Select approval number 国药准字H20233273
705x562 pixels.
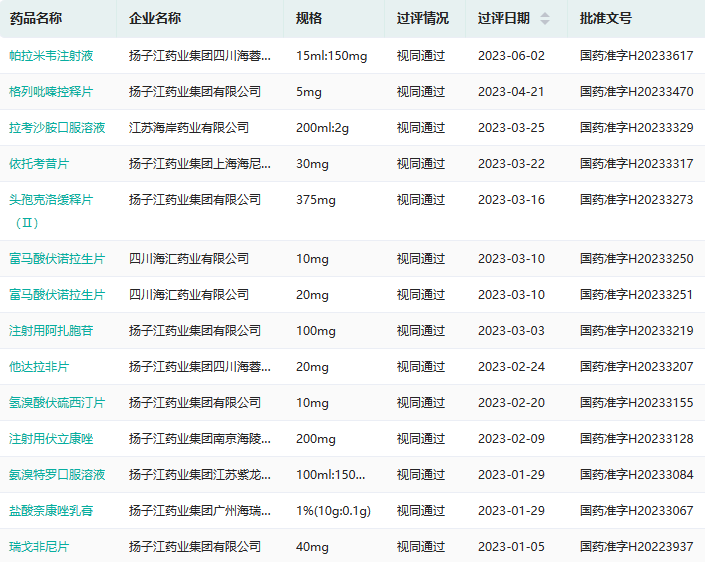637,200
